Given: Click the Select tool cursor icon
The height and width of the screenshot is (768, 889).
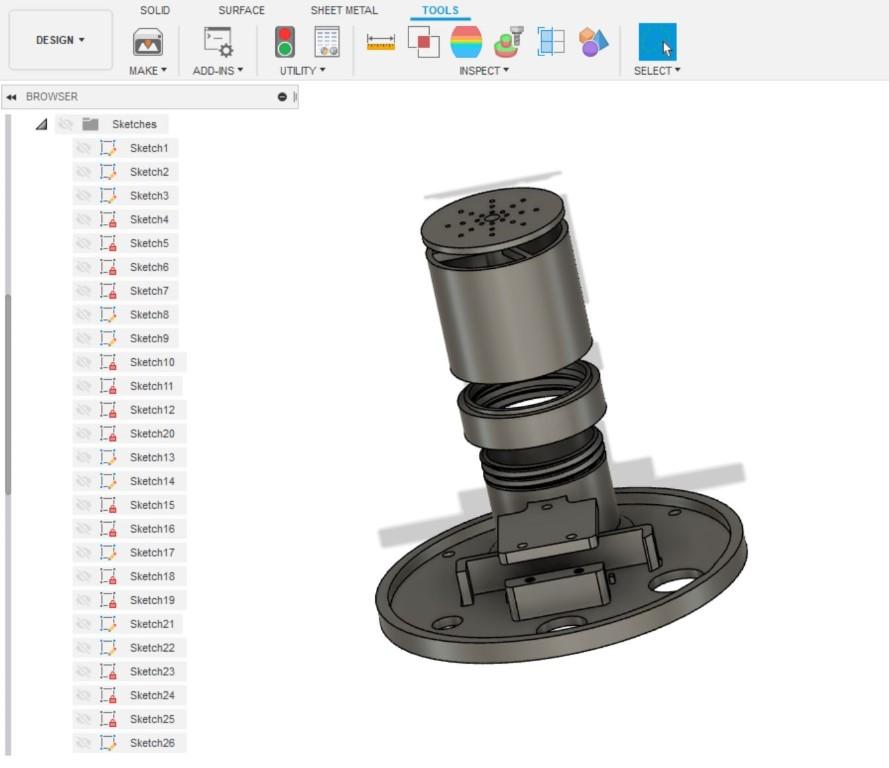Looking at the screenshot, I should [657, 42].
